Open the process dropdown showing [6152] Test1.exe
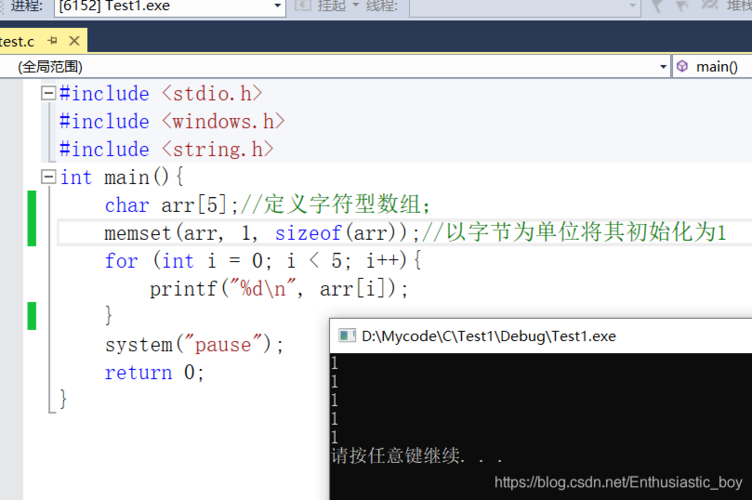This screenshot has height=500, width=752. point(170,7)
